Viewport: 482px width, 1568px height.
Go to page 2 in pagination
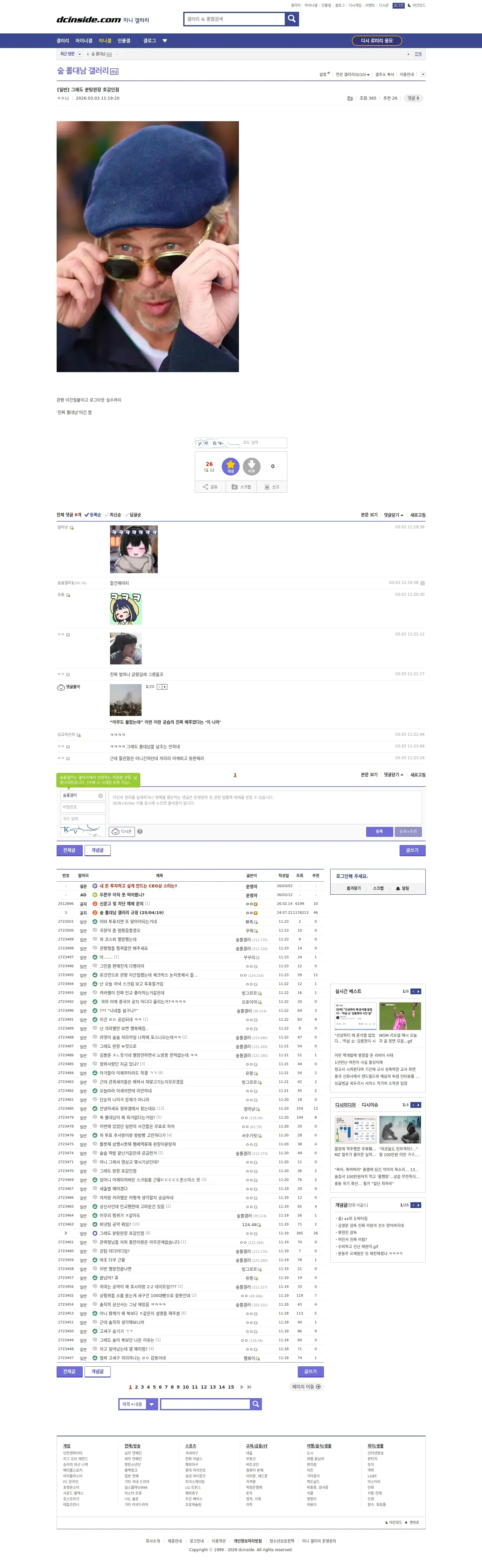(x=136, y=1387)
